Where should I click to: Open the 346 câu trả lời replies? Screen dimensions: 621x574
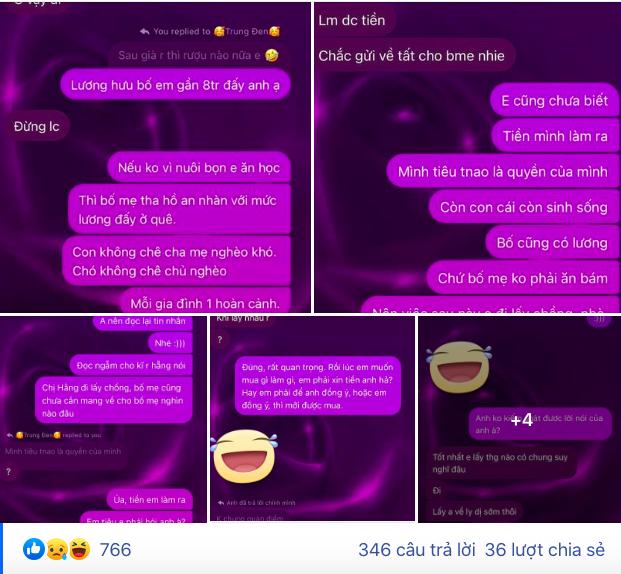[x=416, y=549]
